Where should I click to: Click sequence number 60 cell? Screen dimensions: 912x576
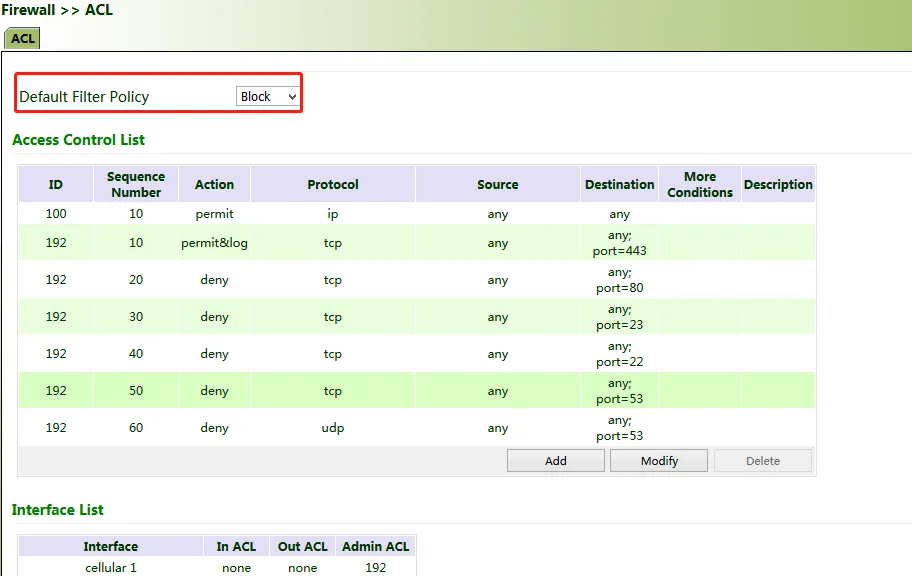(136, 428)
